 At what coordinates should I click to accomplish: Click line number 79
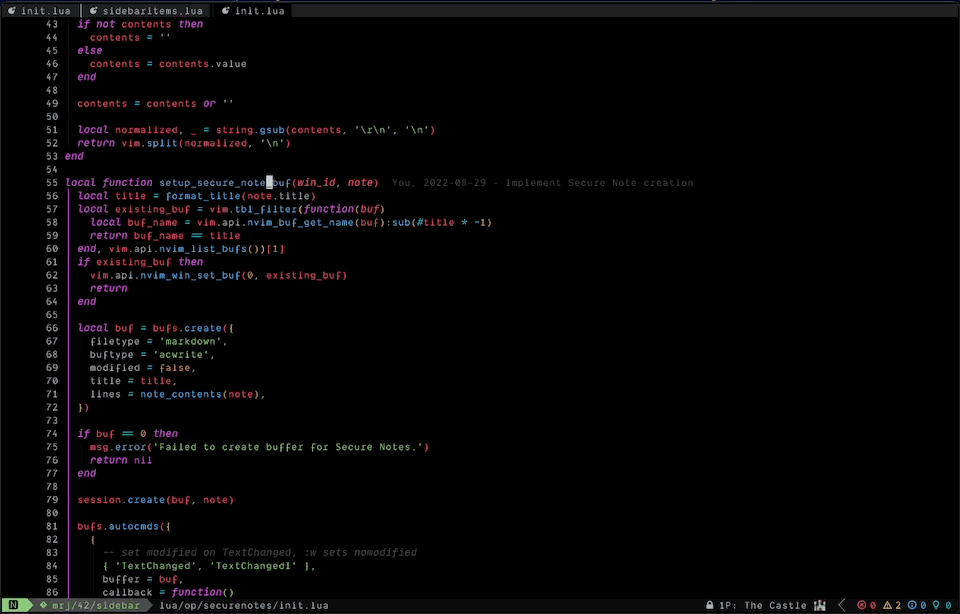click(x=52, y=500)
